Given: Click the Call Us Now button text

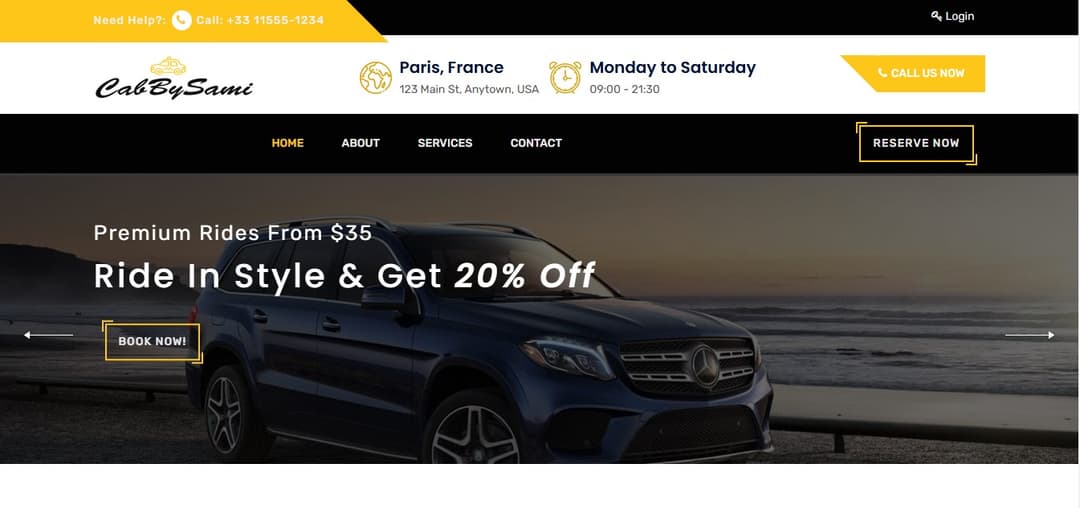Looking at the screenshot, I should pos(927,73).
